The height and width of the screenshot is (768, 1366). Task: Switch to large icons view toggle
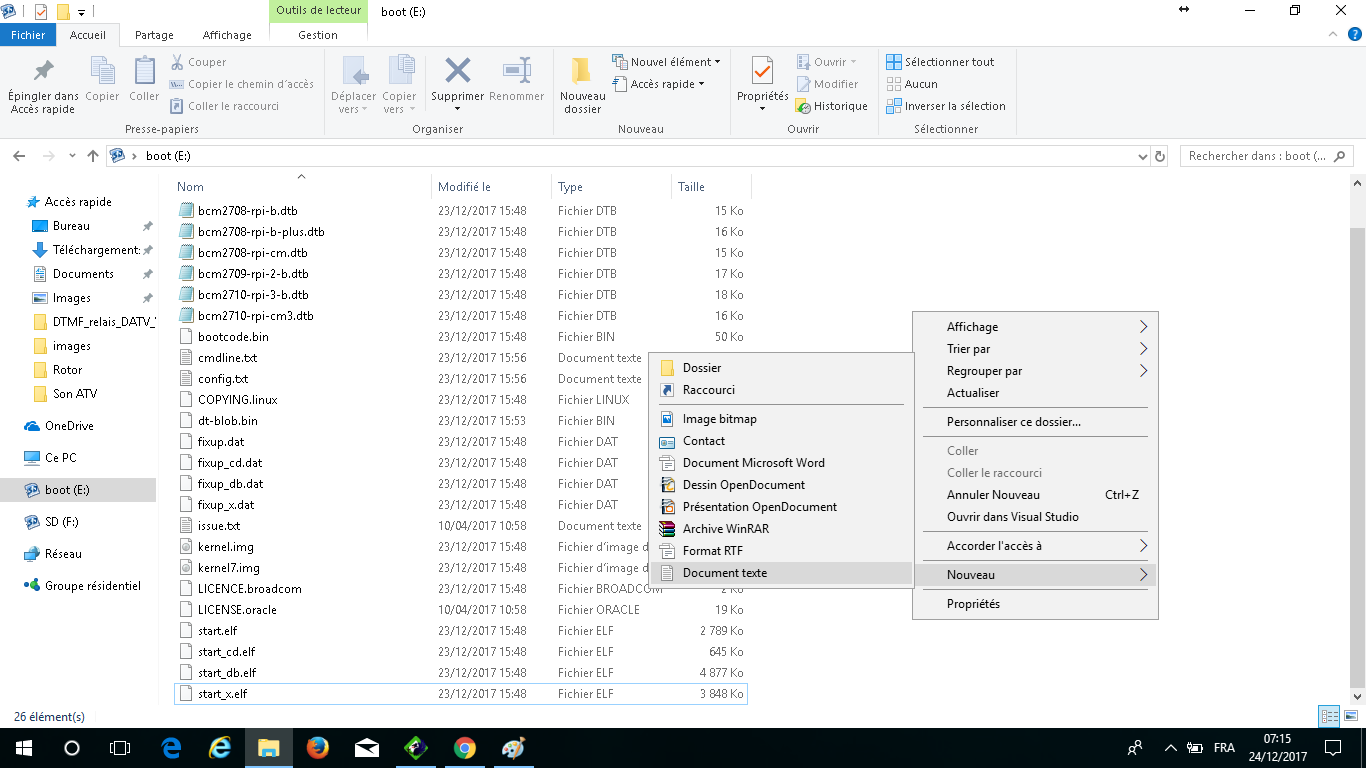(1350, 716)
